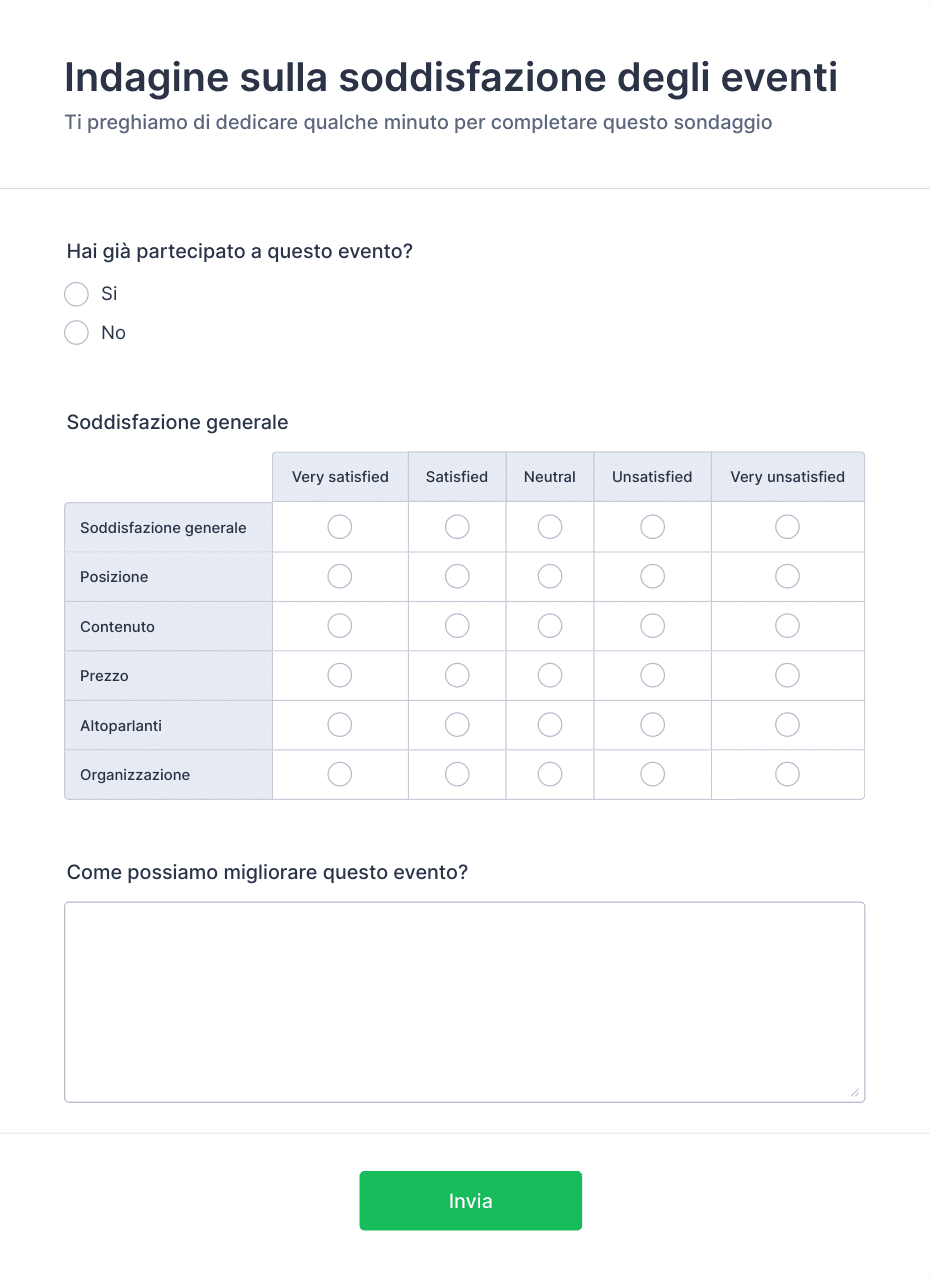Rate Soddisfazione generale as Very unsatisfied

788,526
